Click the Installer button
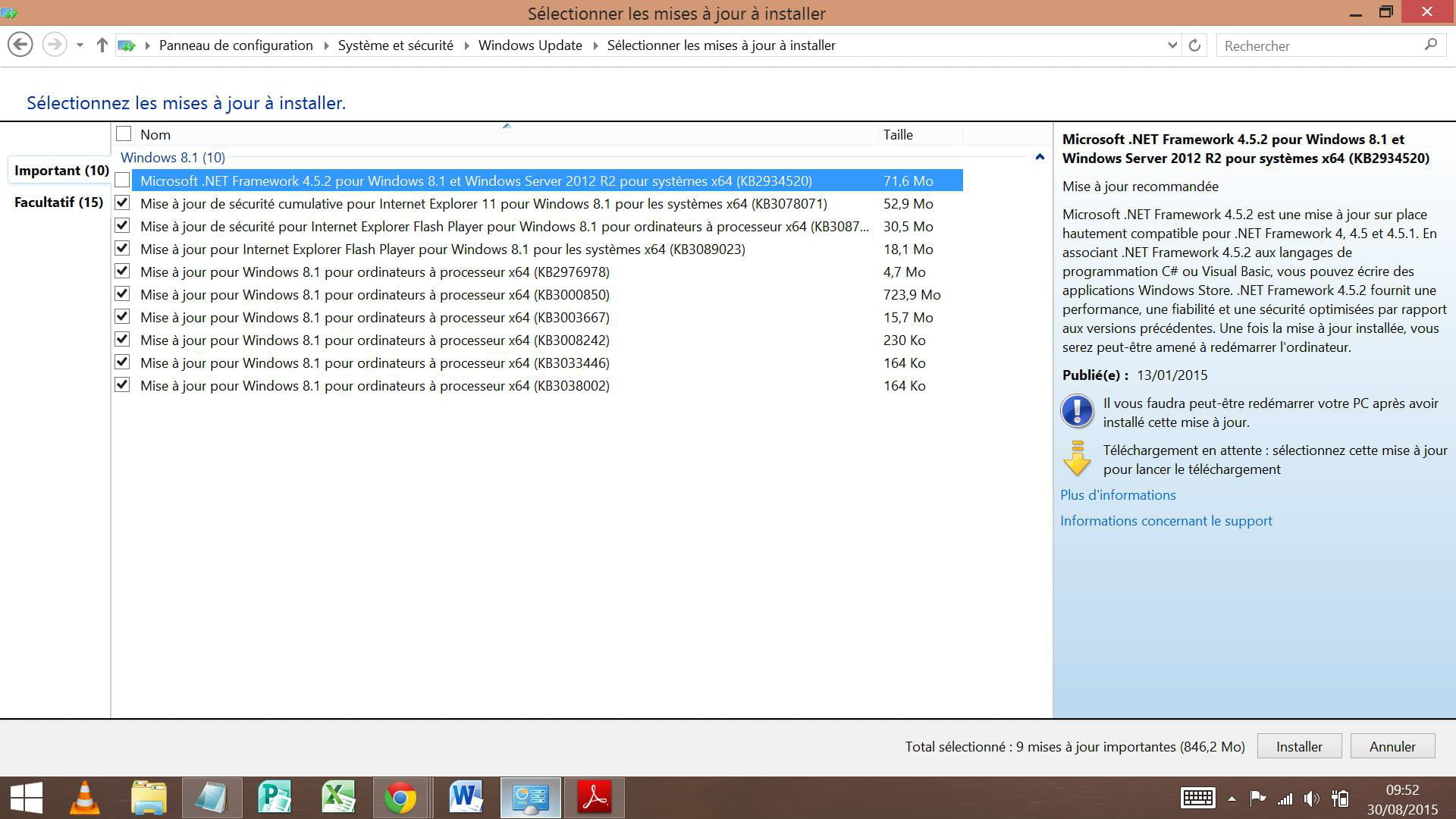Image resolution: width=1456 pixels, height=819 pixels. [x=1298, y=746]
